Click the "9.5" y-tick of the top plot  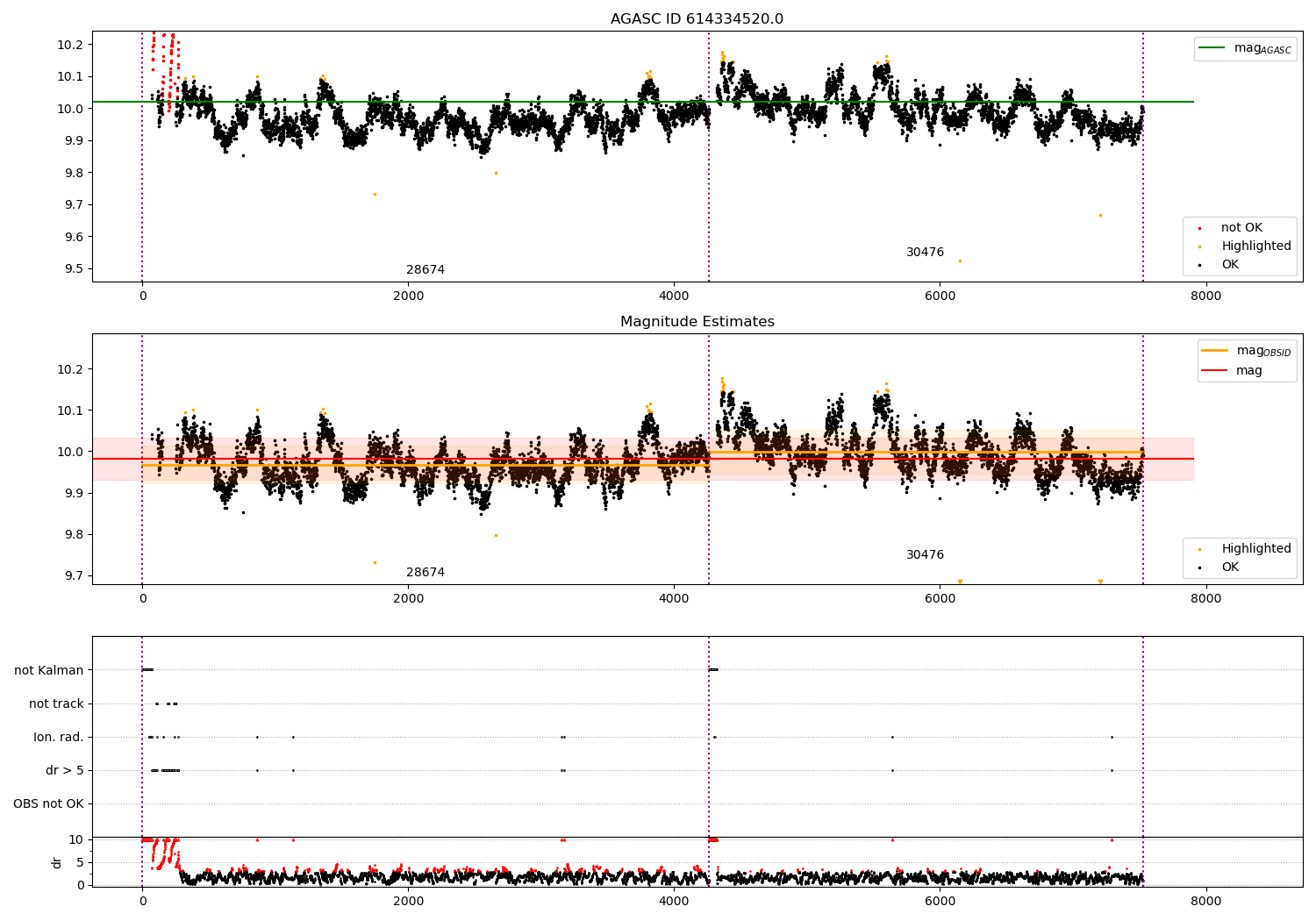[73, 269]
